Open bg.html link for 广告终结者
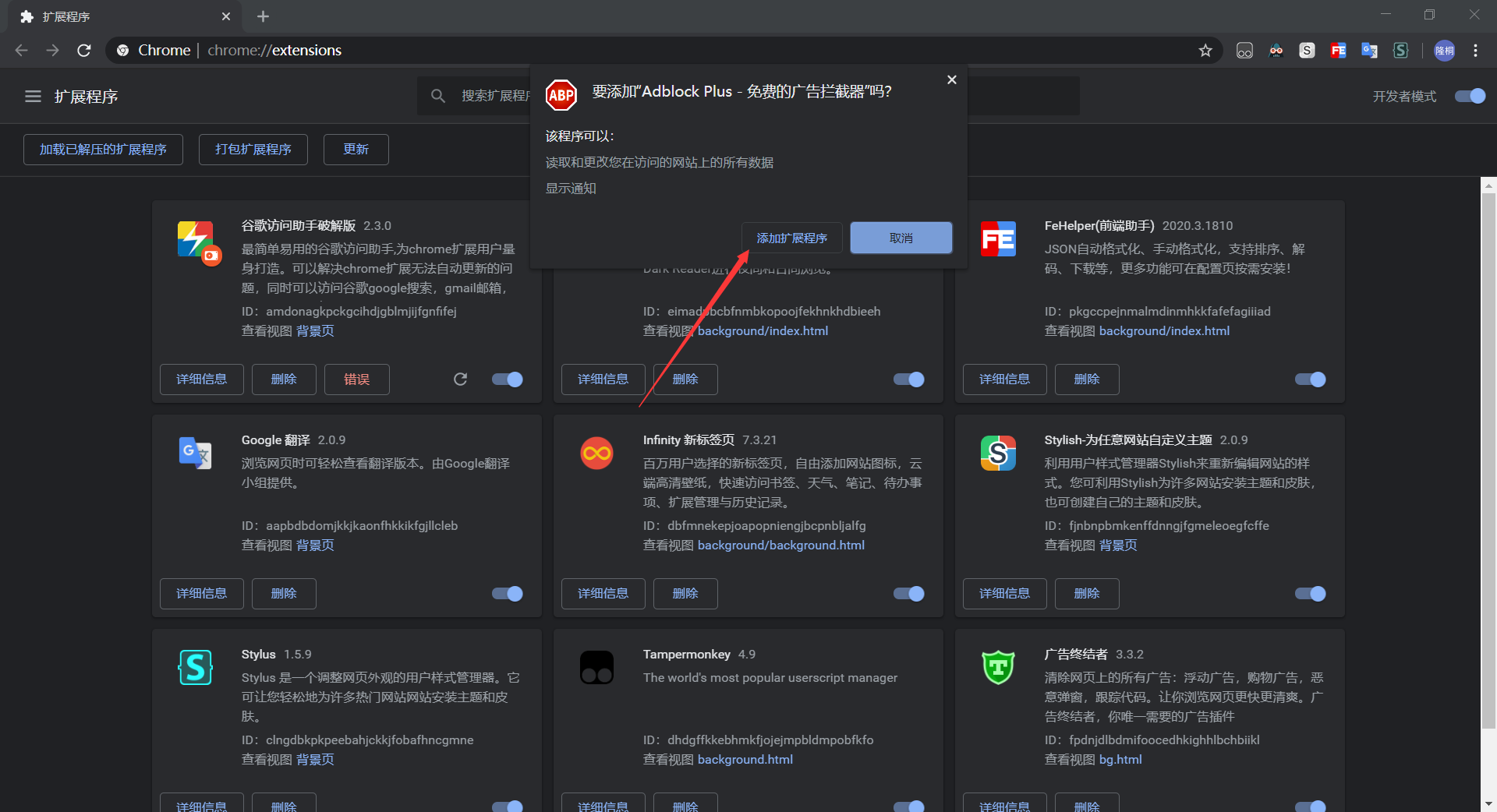The image size is (1497, 812). point(1120,760)
